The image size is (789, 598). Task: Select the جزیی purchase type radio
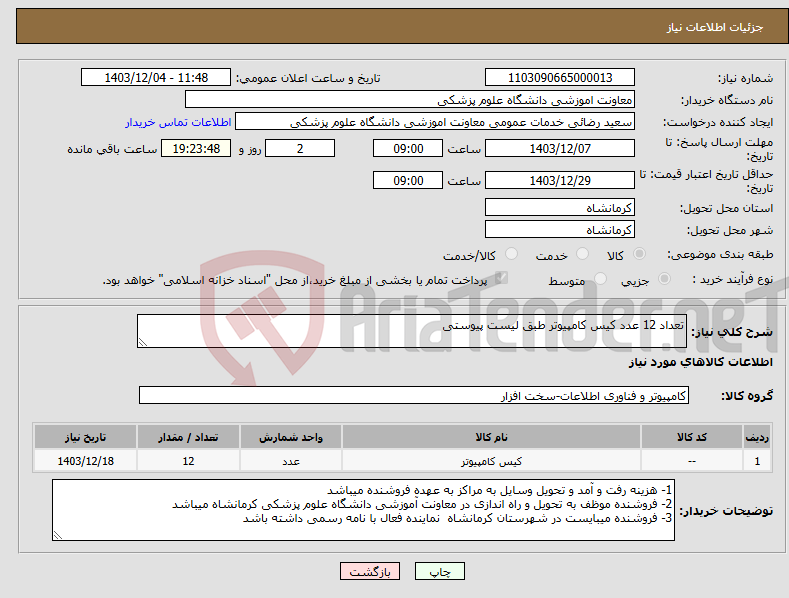click(664, 278)
